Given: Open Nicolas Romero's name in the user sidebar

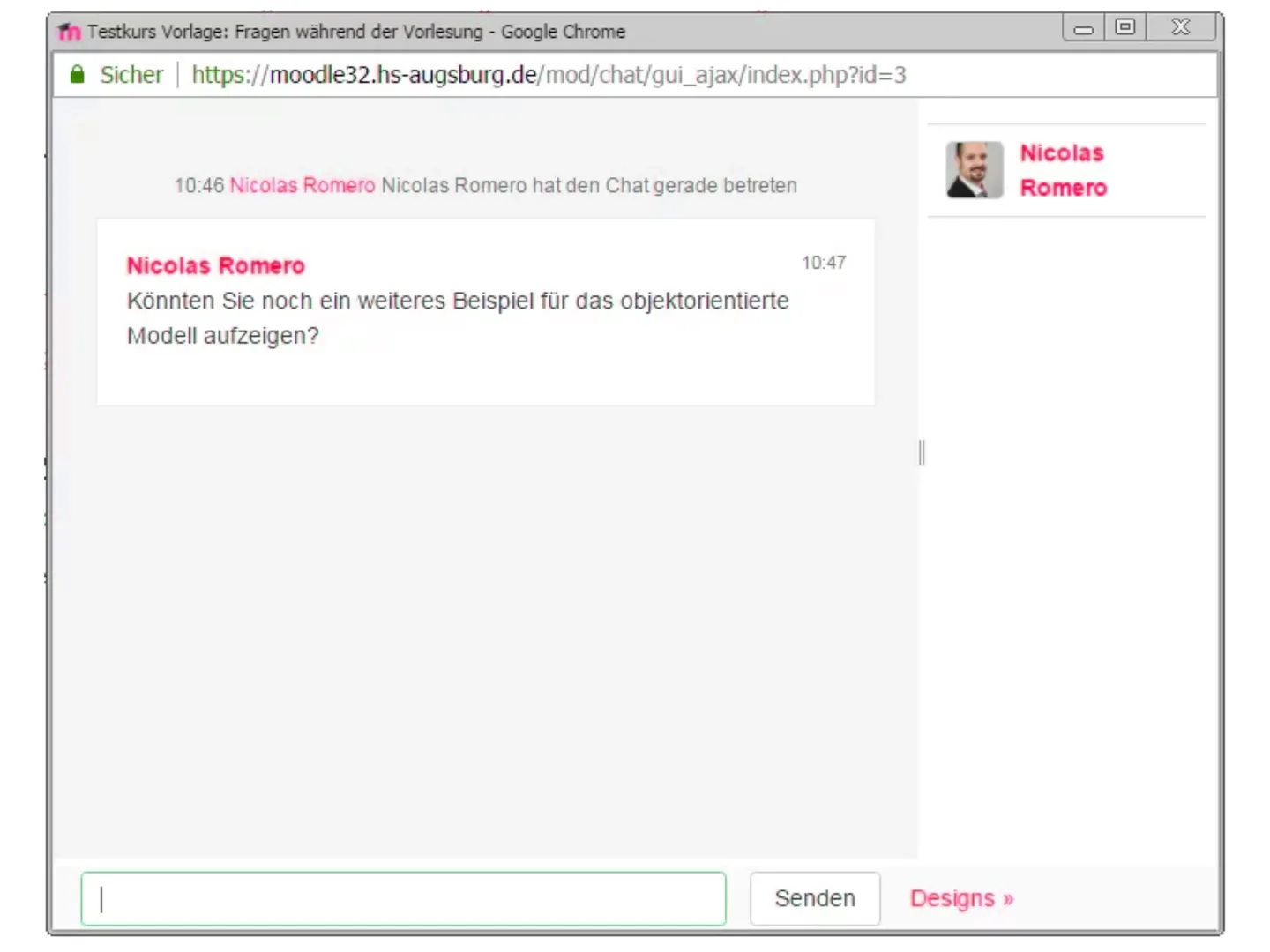Looking at the screenshot, I should tap(1063, 170).
